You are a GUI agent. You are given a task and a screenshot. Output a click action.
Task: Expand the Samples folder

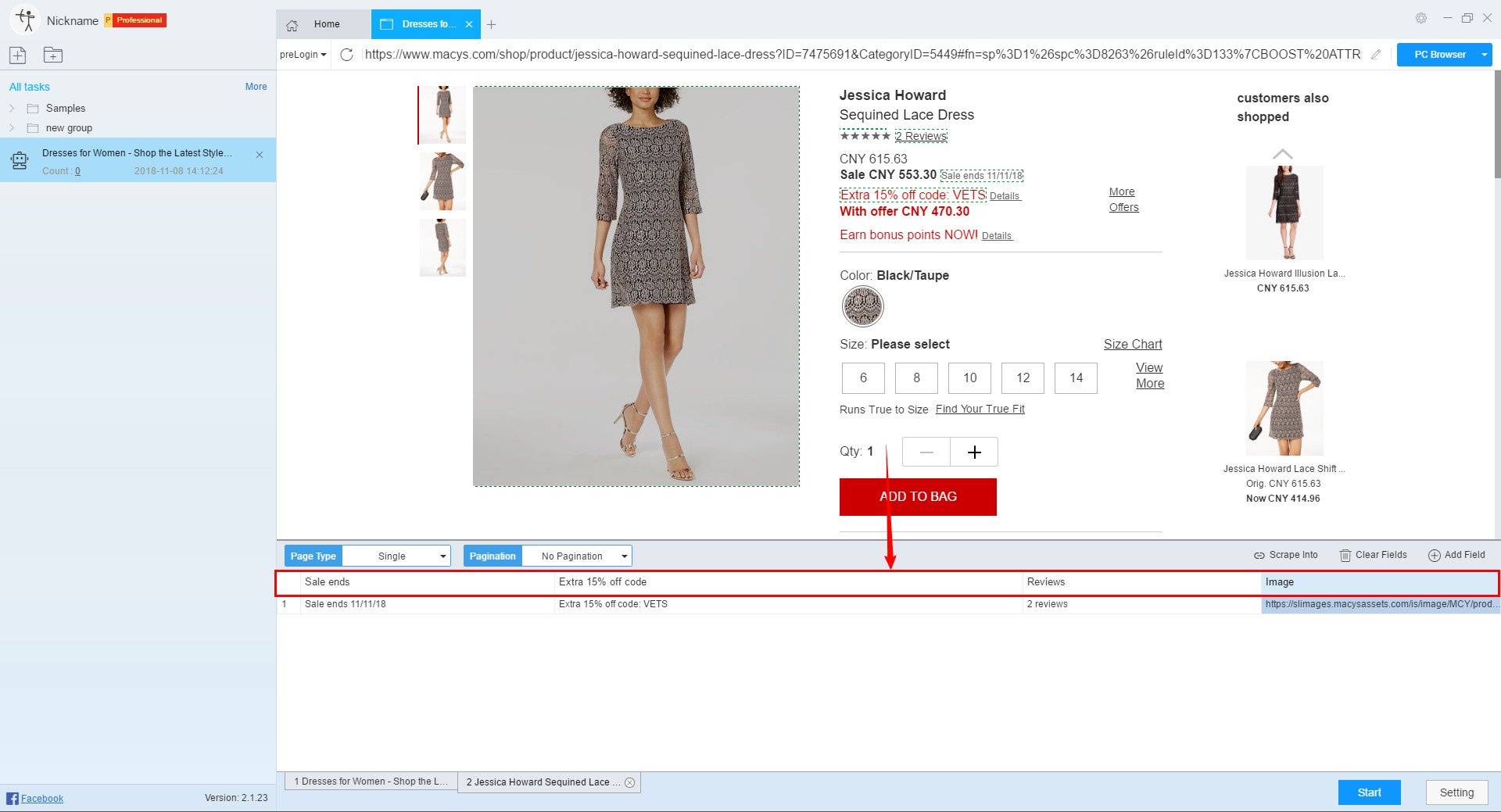(x=12, y=108)
